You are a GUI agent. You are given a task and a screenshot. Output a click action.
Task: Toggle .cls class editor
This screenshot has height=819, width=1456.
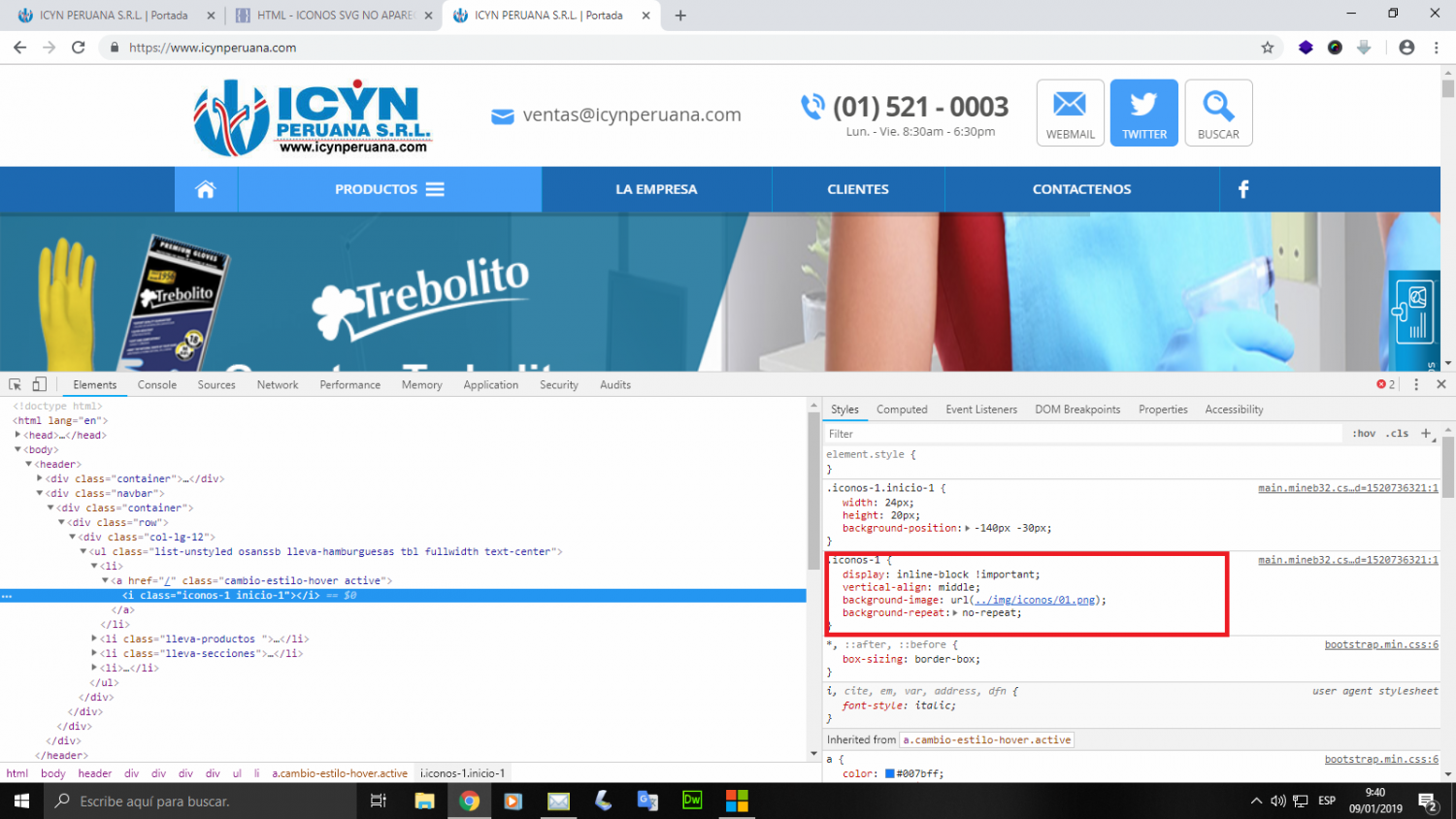tap(1398, 434)
